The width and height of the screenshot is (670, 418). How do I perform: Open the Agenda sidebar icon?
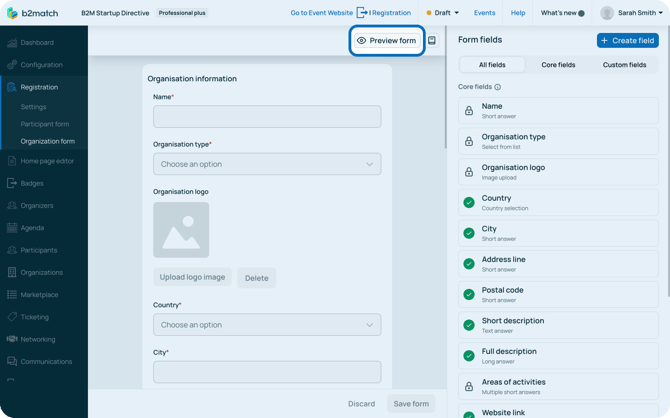[12, 228]
